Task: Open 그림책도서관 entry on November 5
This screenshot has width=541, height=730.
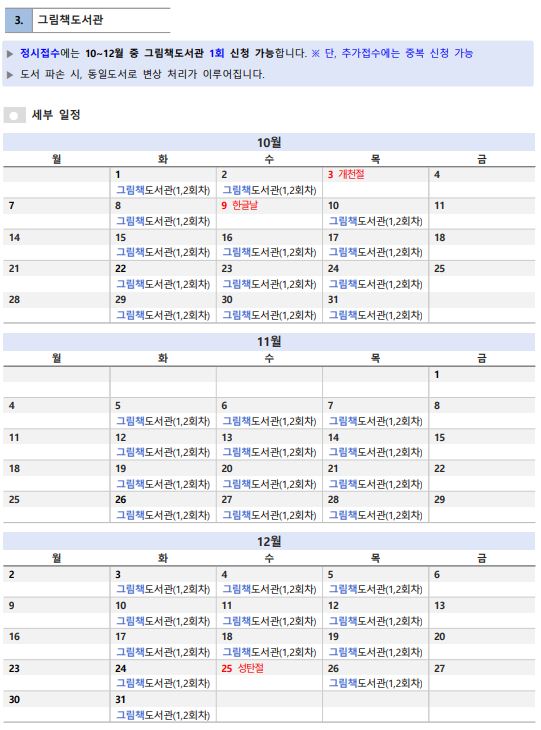Action: click(163, 421)
